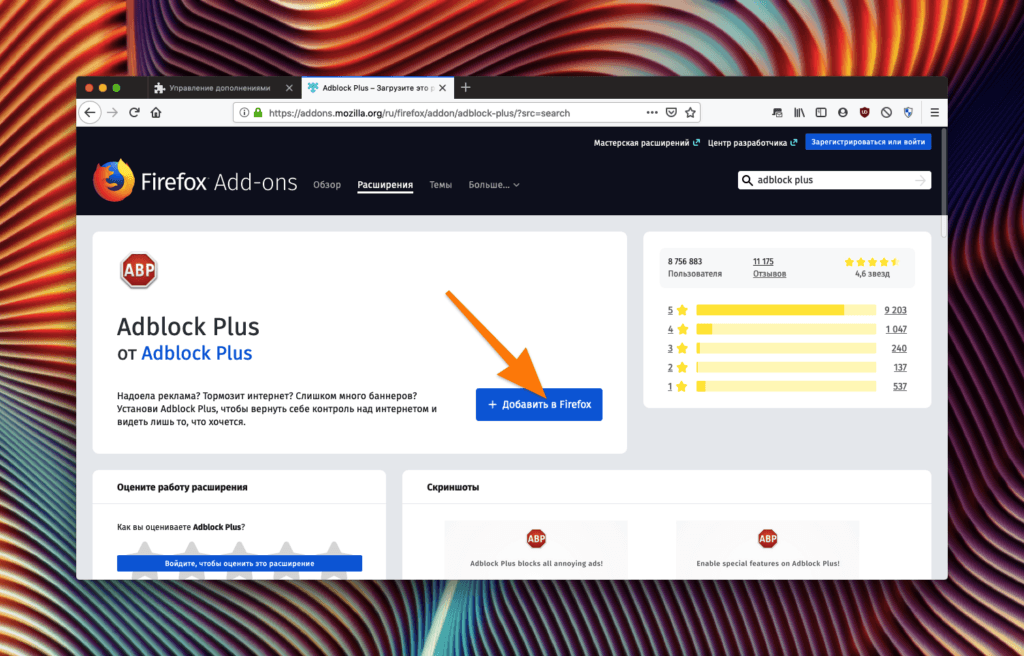Close the Управление дополнениями tab
Screen dimensions: 1024x656
click(289, 88)
